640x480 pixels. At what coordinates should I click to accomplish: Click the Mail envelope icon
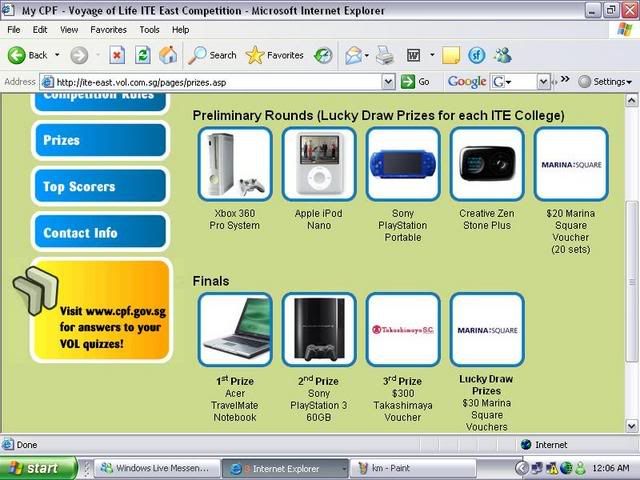353,56
